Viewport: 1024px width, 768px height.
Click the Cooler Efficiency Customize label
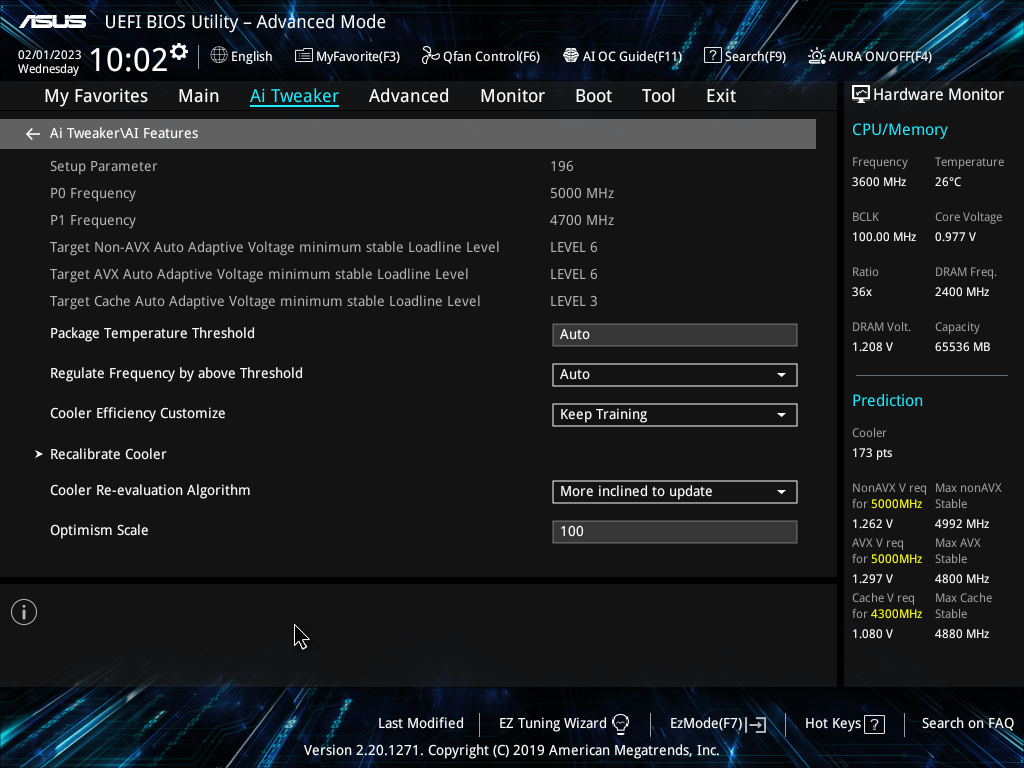(x=138, y=413)
